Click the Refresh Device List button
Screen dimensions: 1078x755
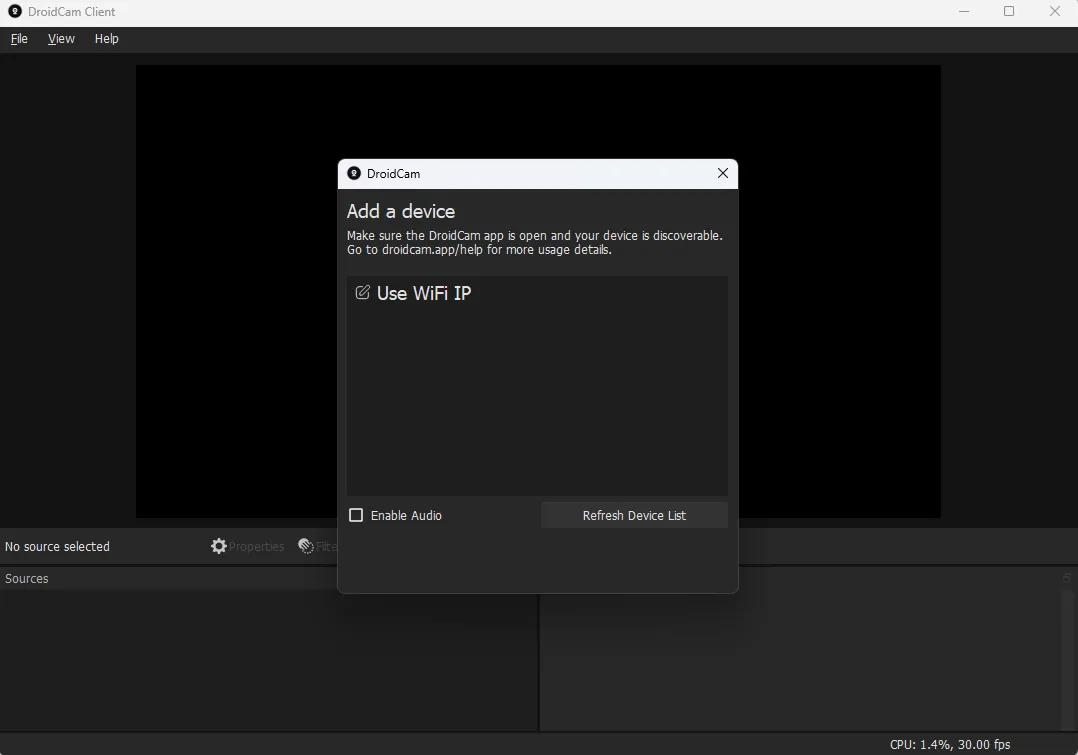click(x=634, y=515)
